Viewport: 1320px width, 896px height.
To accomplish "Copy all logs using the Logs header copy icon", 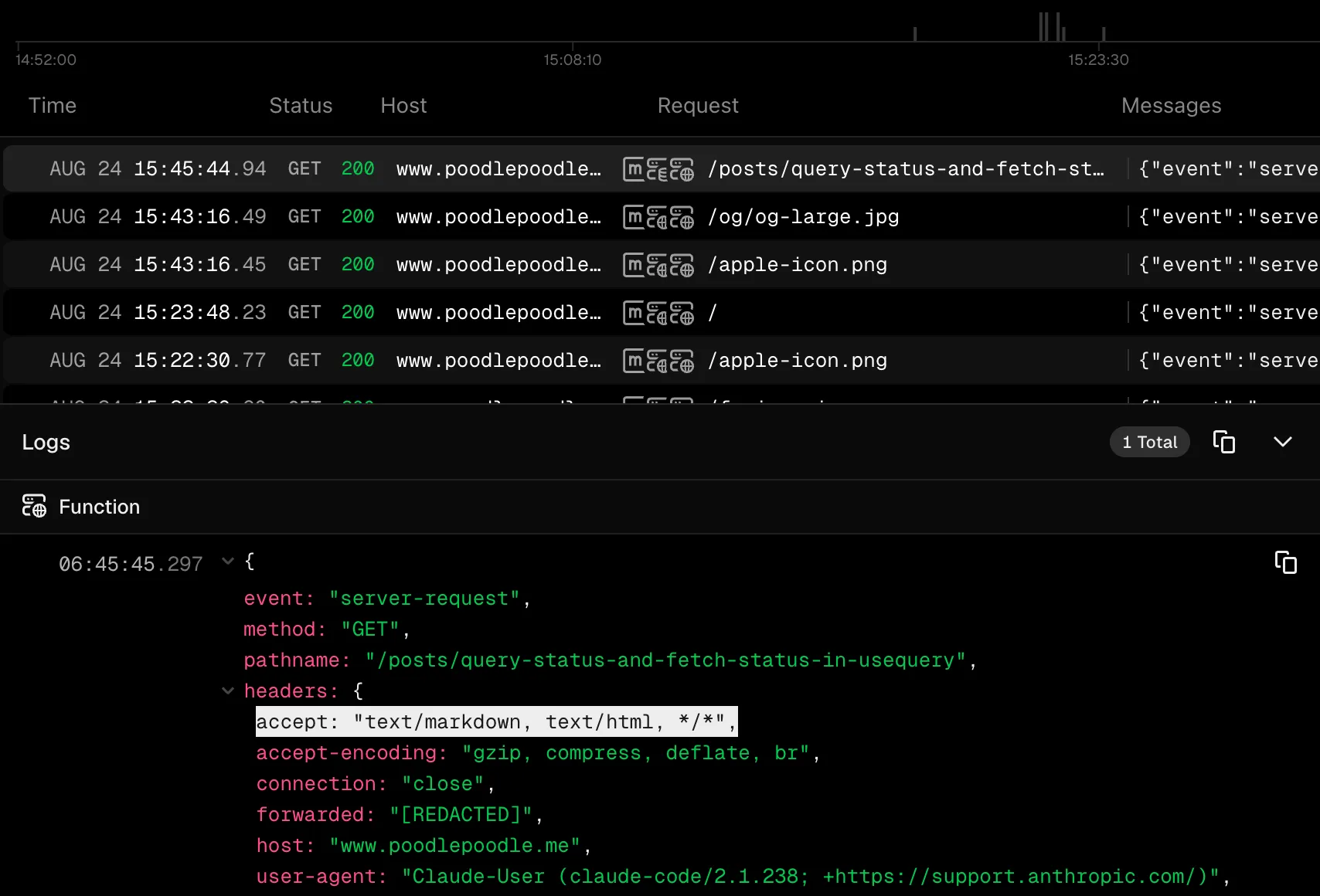I will click(1224, 442).
